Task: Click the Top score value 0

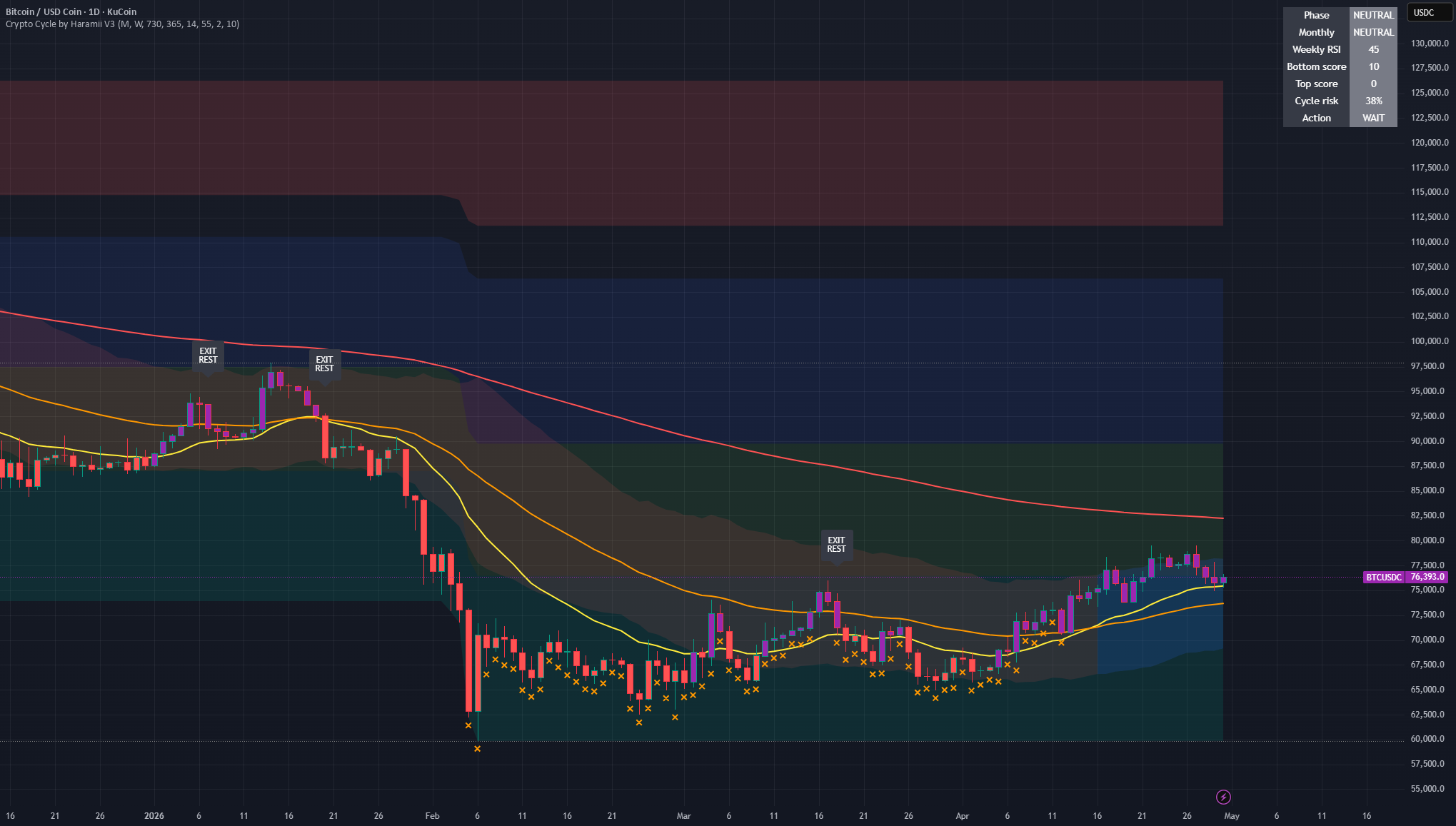Action: 1373,84
